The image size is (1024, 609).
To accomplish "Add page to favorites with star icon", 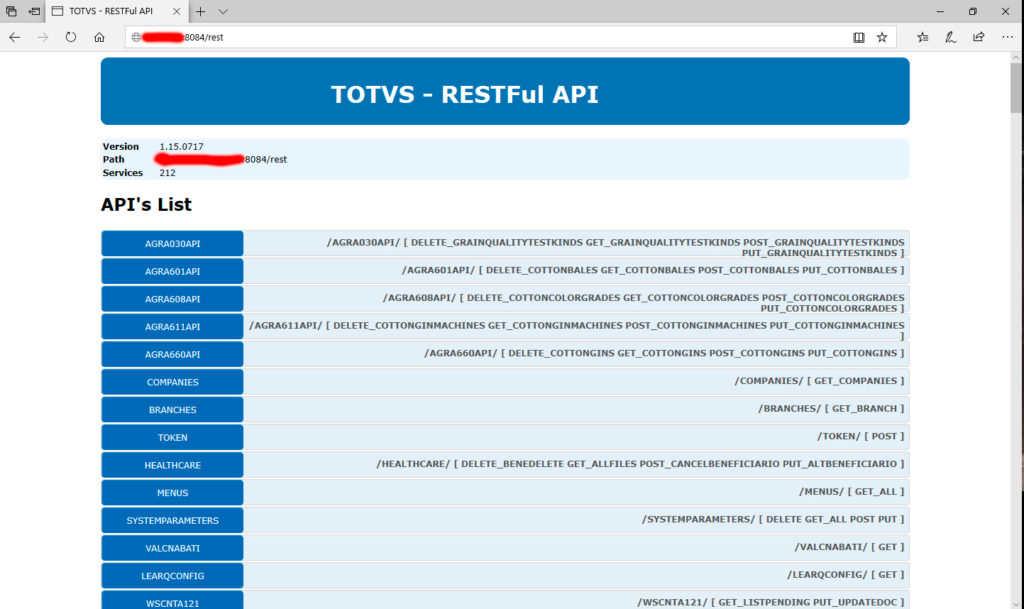I will [x=882, y=37].
